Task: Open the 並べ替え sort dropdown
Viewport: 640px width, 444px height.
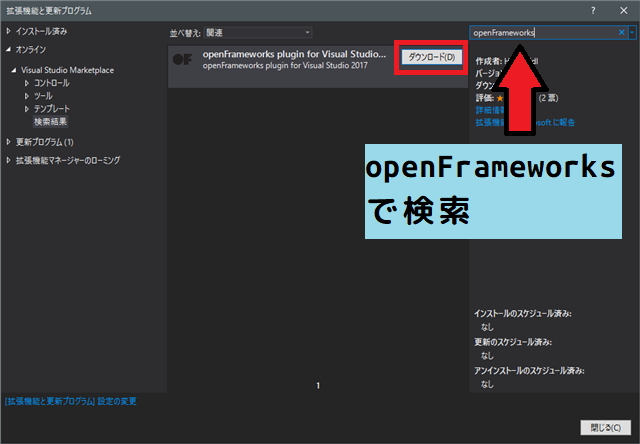Action: 258,33
